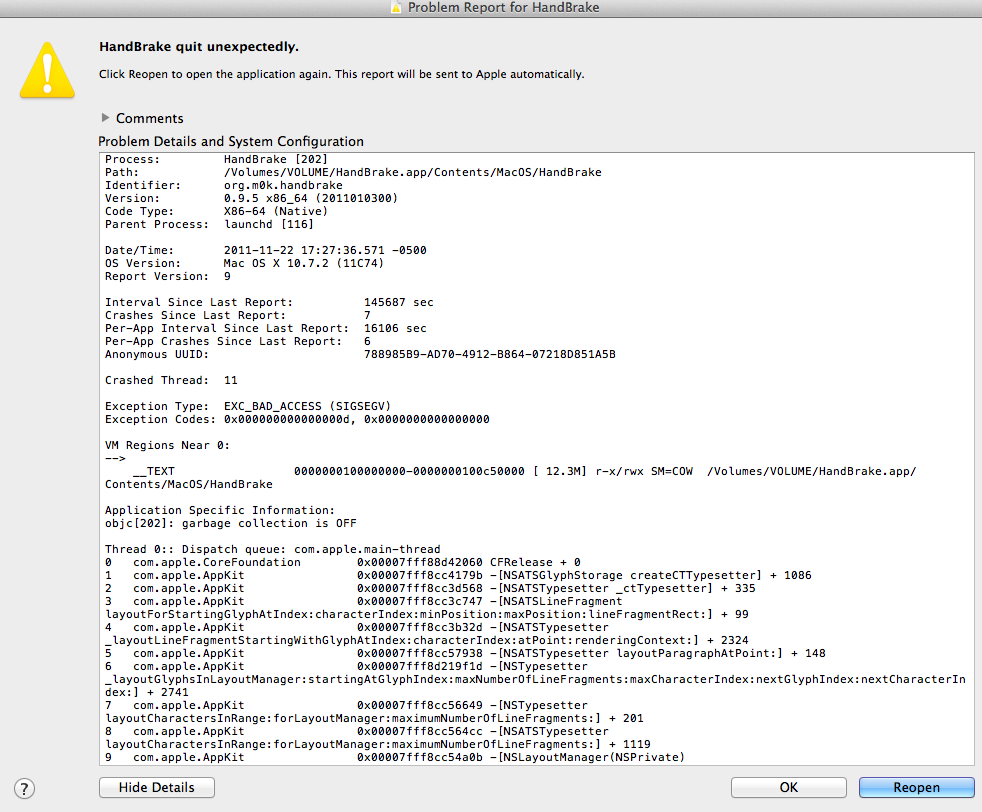982x812 pixels.
Task: Click the 'Parent Process: launchd [116]' line
Action: point(209,224)
